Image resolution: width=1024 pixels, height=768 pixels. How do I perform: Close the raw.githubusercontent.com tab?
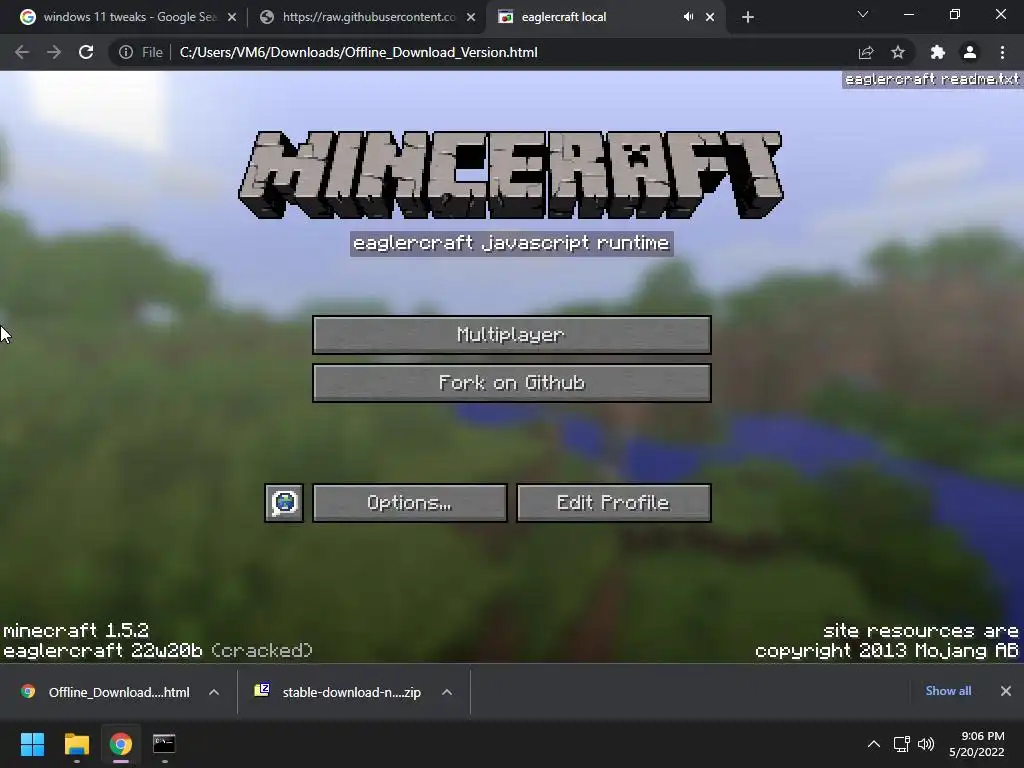click(x=471, y=17)
